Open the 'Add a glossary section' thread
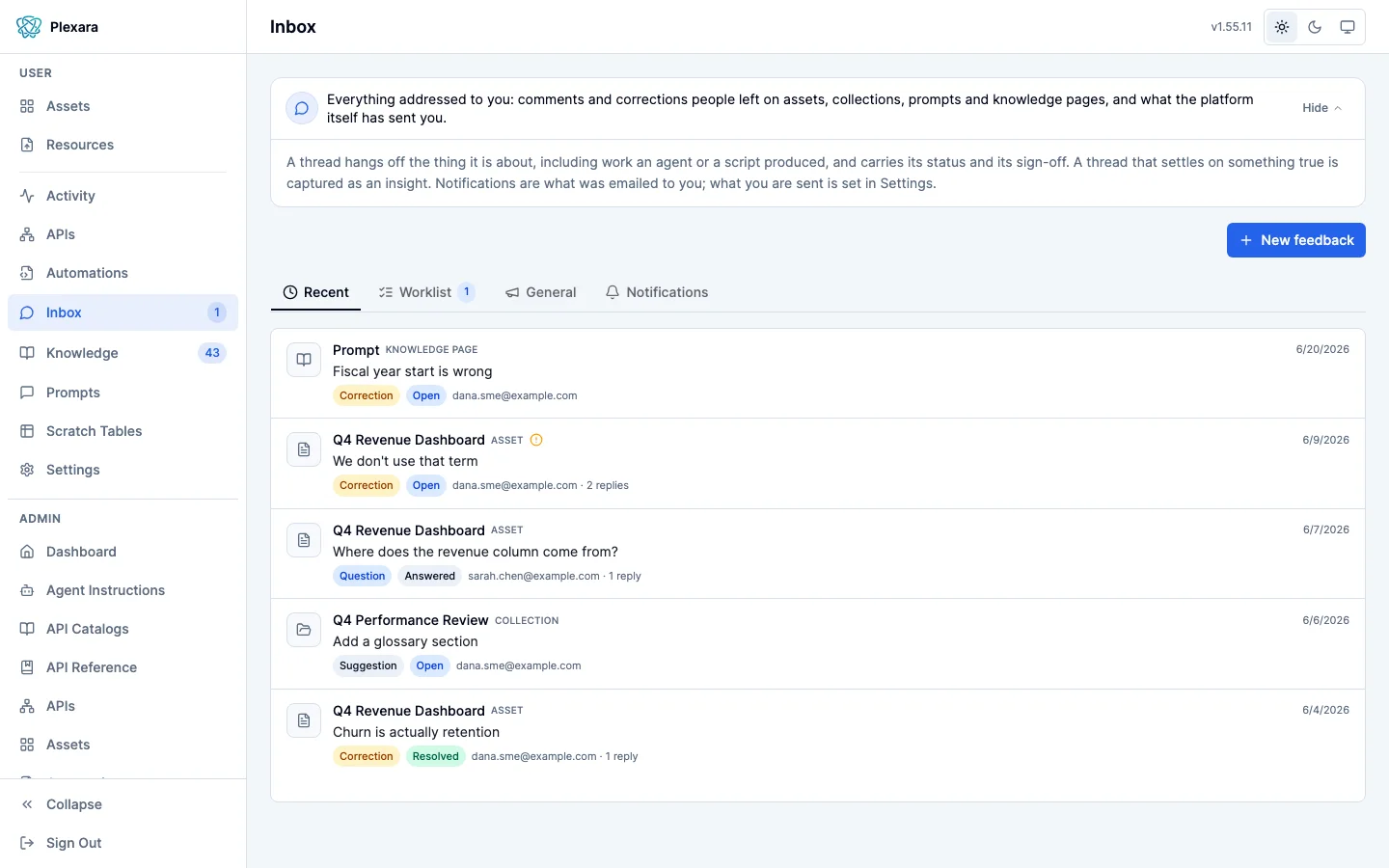Screen dimensions: 1389x868 coord(818,644)
